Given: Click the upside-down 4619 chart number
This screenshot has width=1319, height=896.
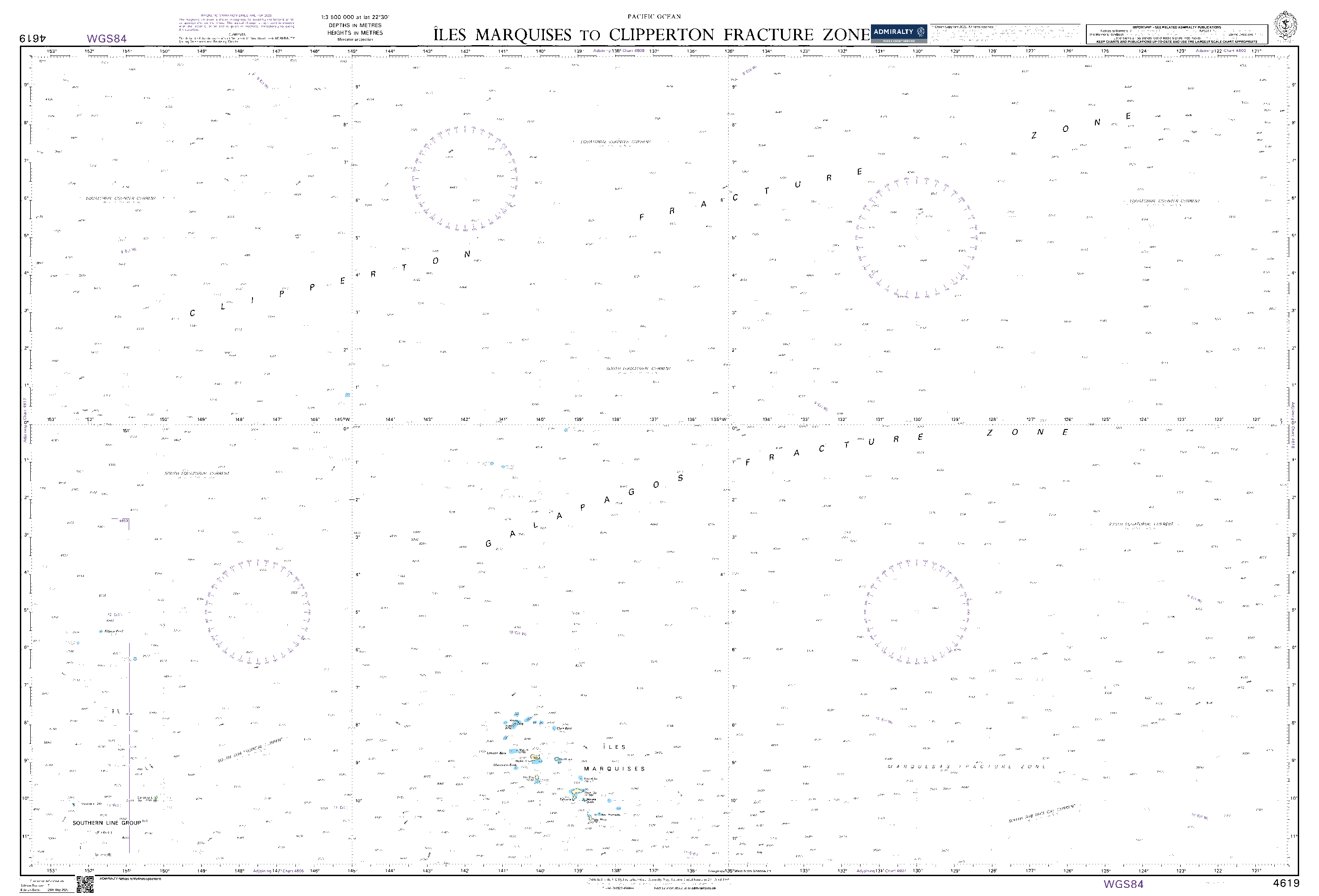Looking at the screenshot, I should 33,38.
